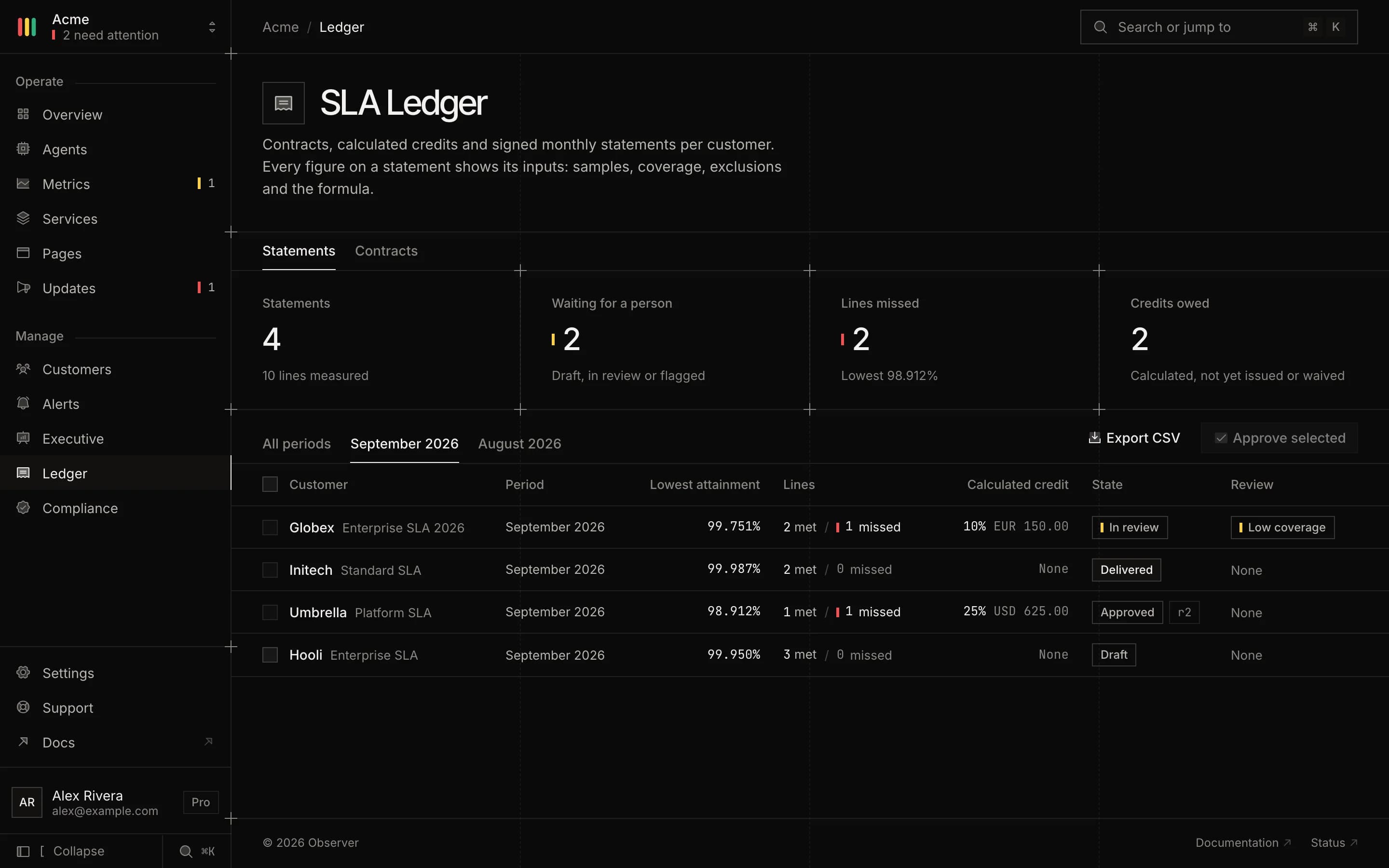Click the sidebar search magnifier icon

186,851
